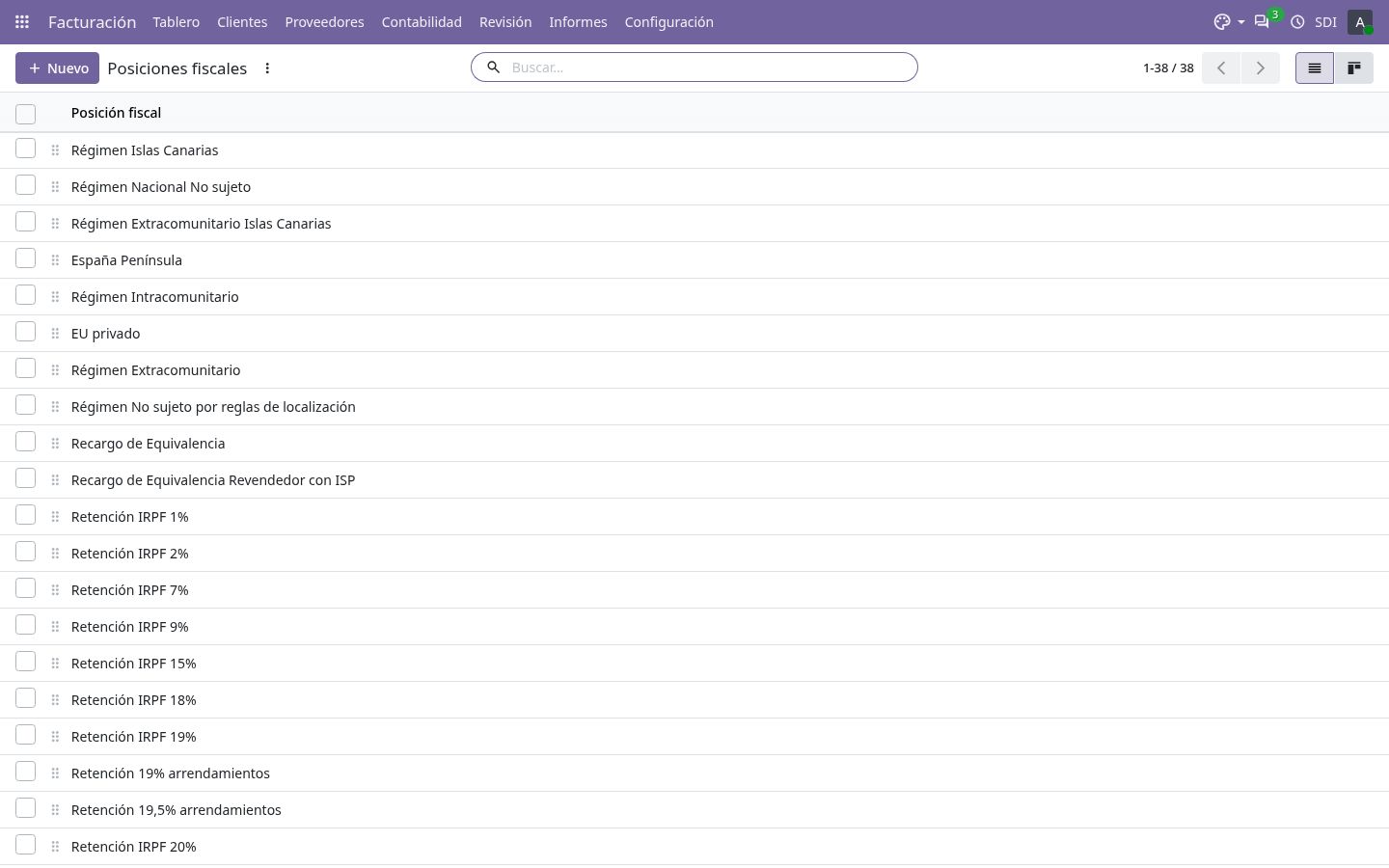This screenshot has height=868, width=1389.
Task: Switch to kanban view
Action: (1353, 68)
